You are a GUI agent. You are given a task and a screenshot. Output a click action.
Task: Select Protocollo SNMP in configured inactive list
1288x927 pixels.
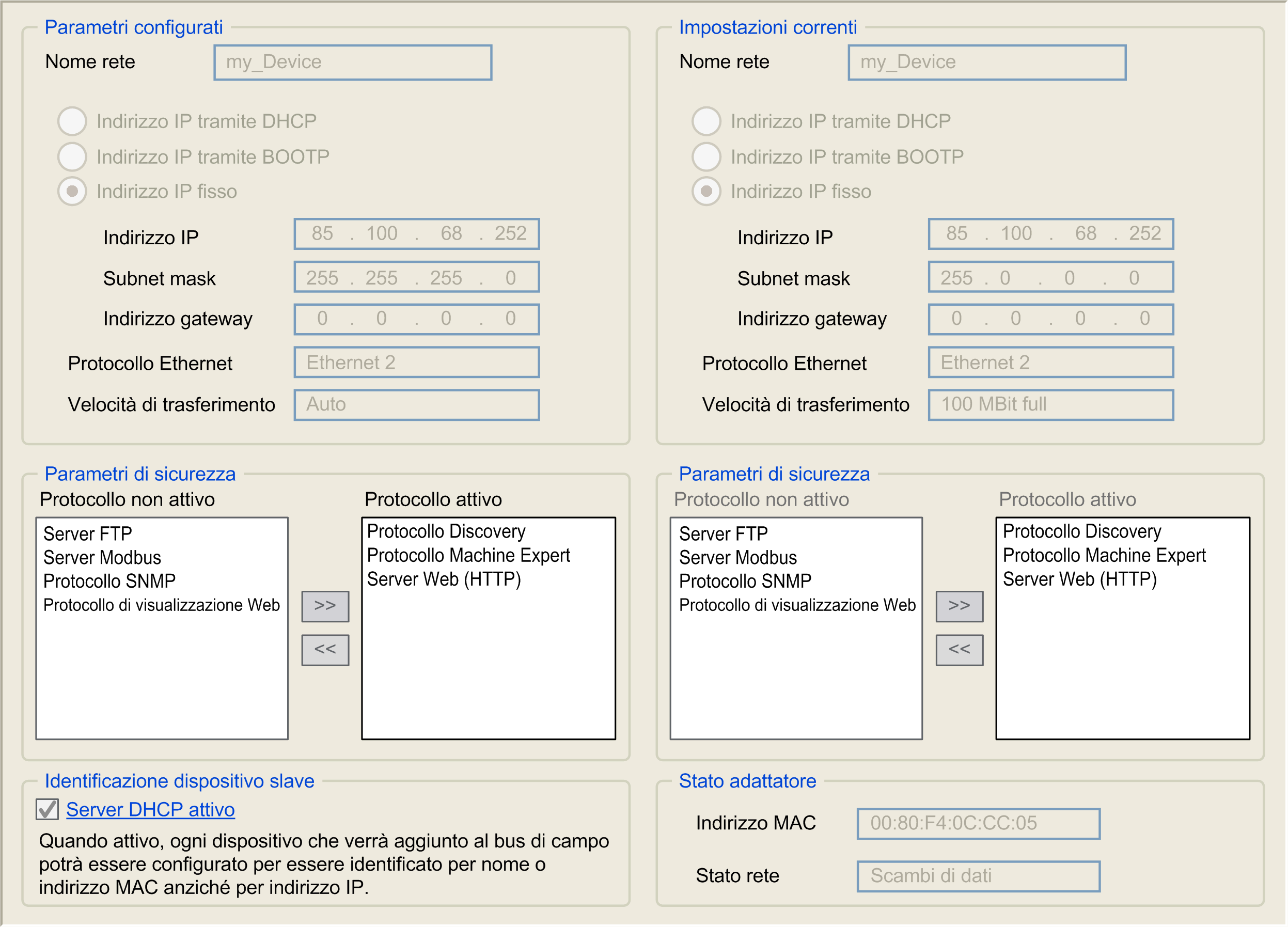pyautogui.click(x=109, y=581)
